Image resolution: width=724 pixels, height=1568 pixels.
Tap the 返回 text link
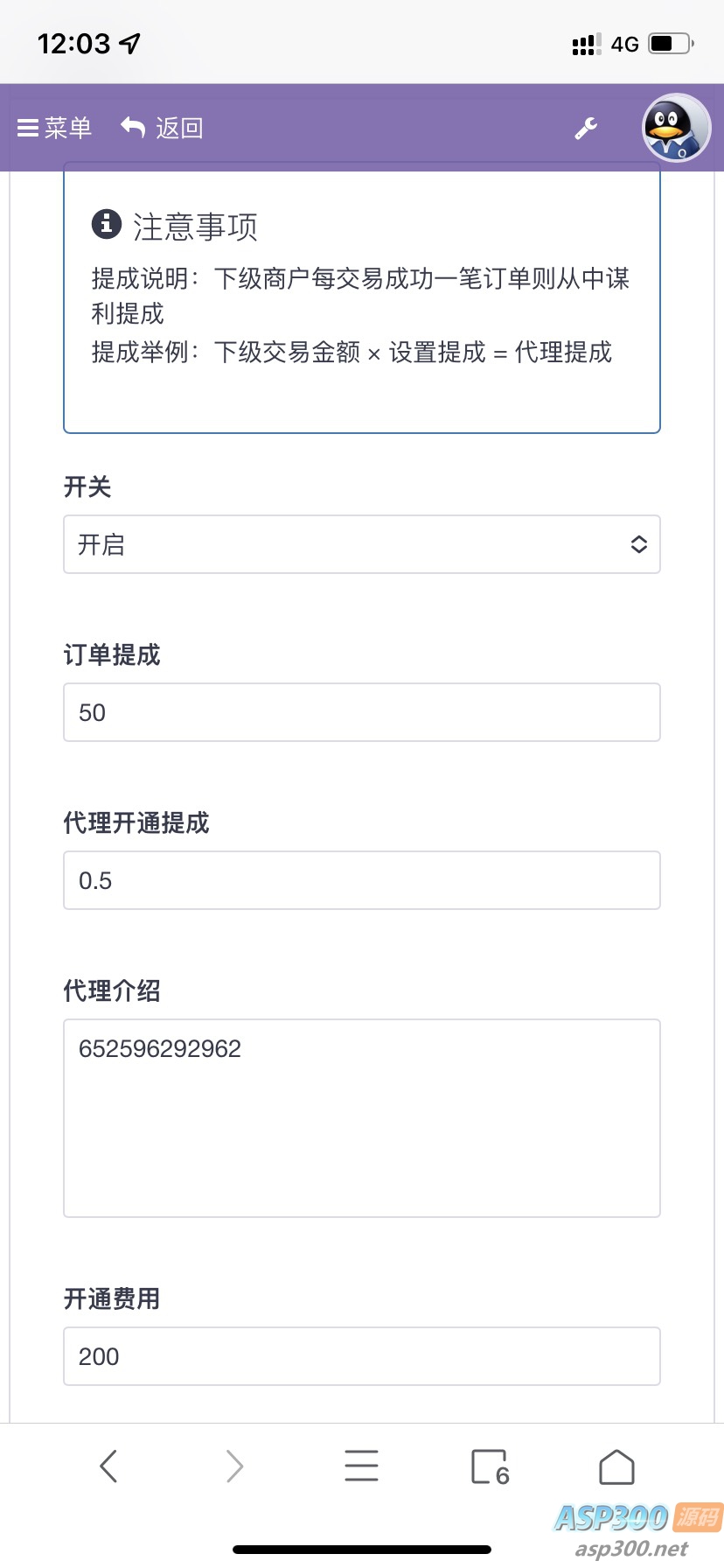[179, 129]
